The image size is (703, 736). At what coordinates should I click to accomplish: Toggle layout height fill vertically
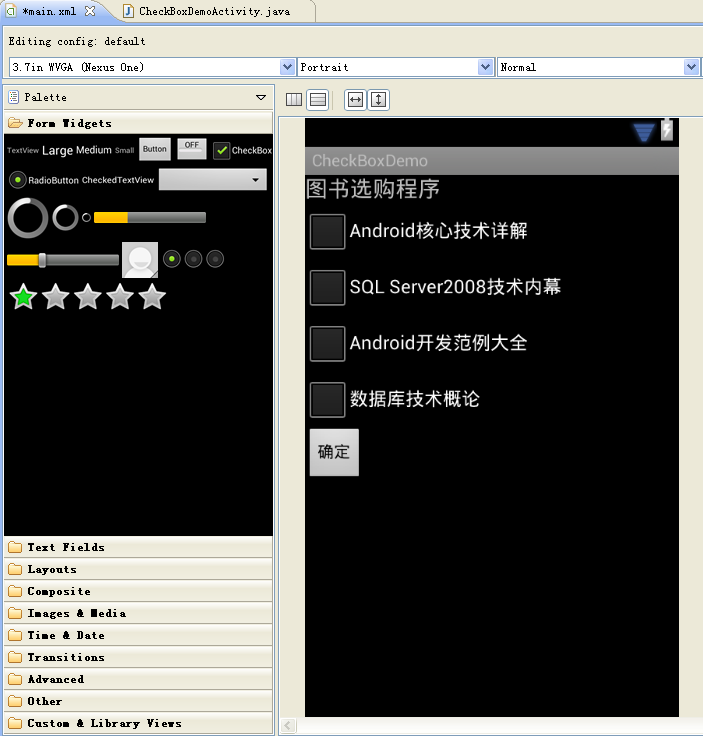[379, 100]
